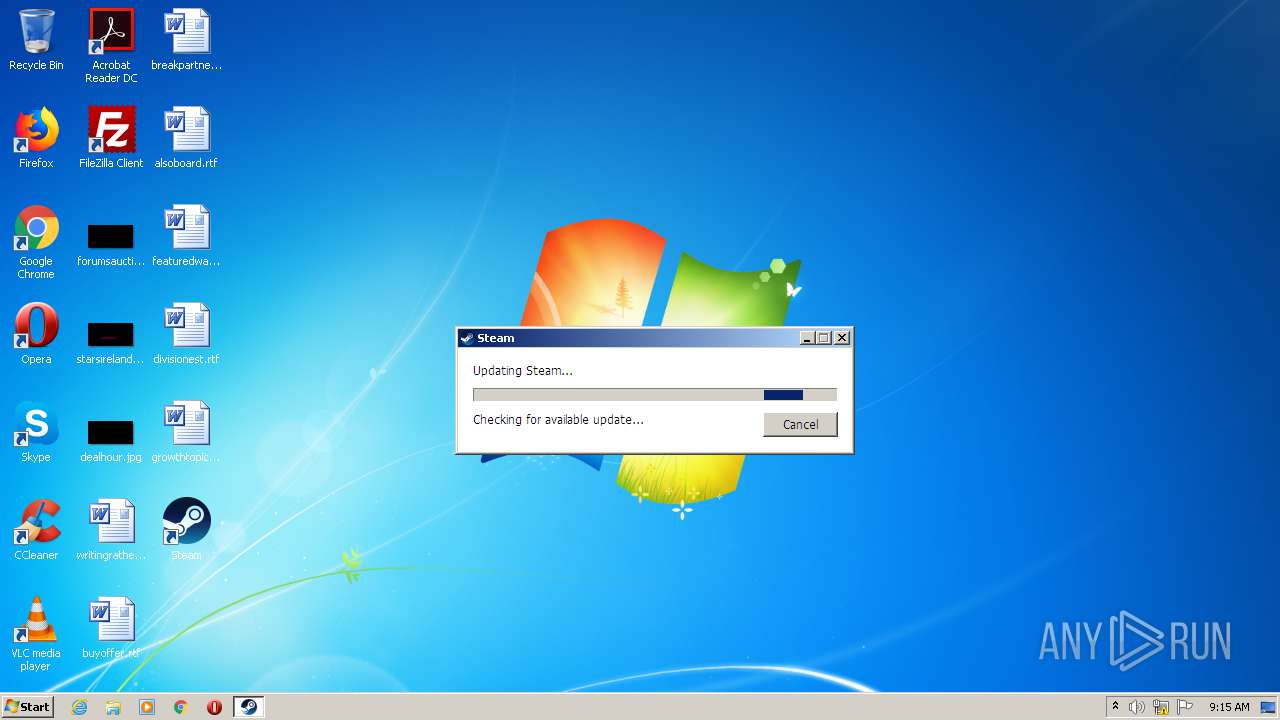Open the volume control in tray
The width and height of the screenshot is (1280, 720).
tap(1136, 707)
